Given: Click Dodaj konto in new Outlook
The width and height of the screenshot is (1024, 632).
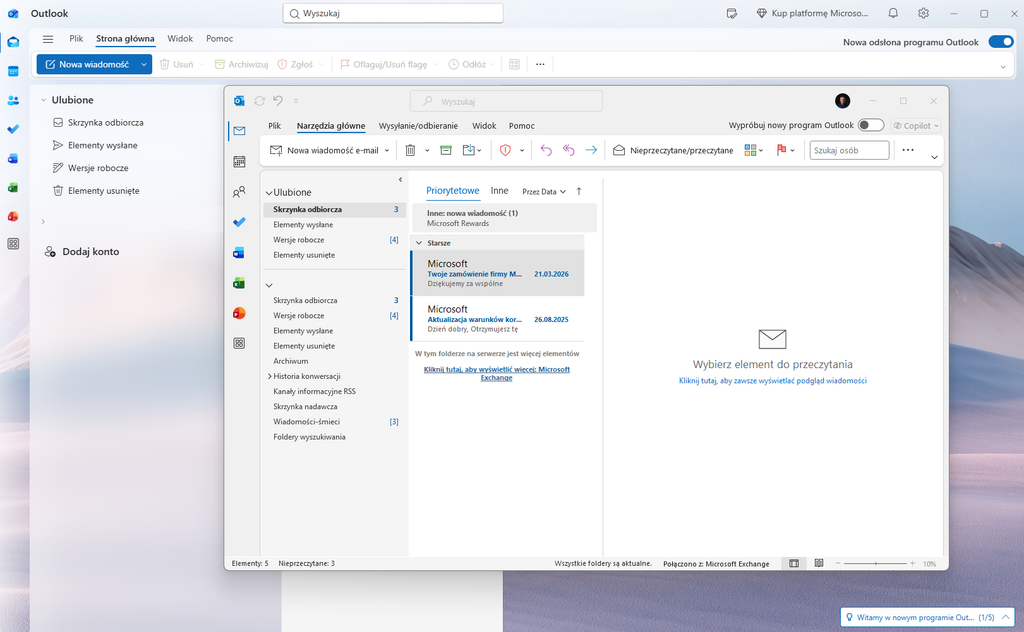Looking at the screenshot, I should tap(82, 251).
